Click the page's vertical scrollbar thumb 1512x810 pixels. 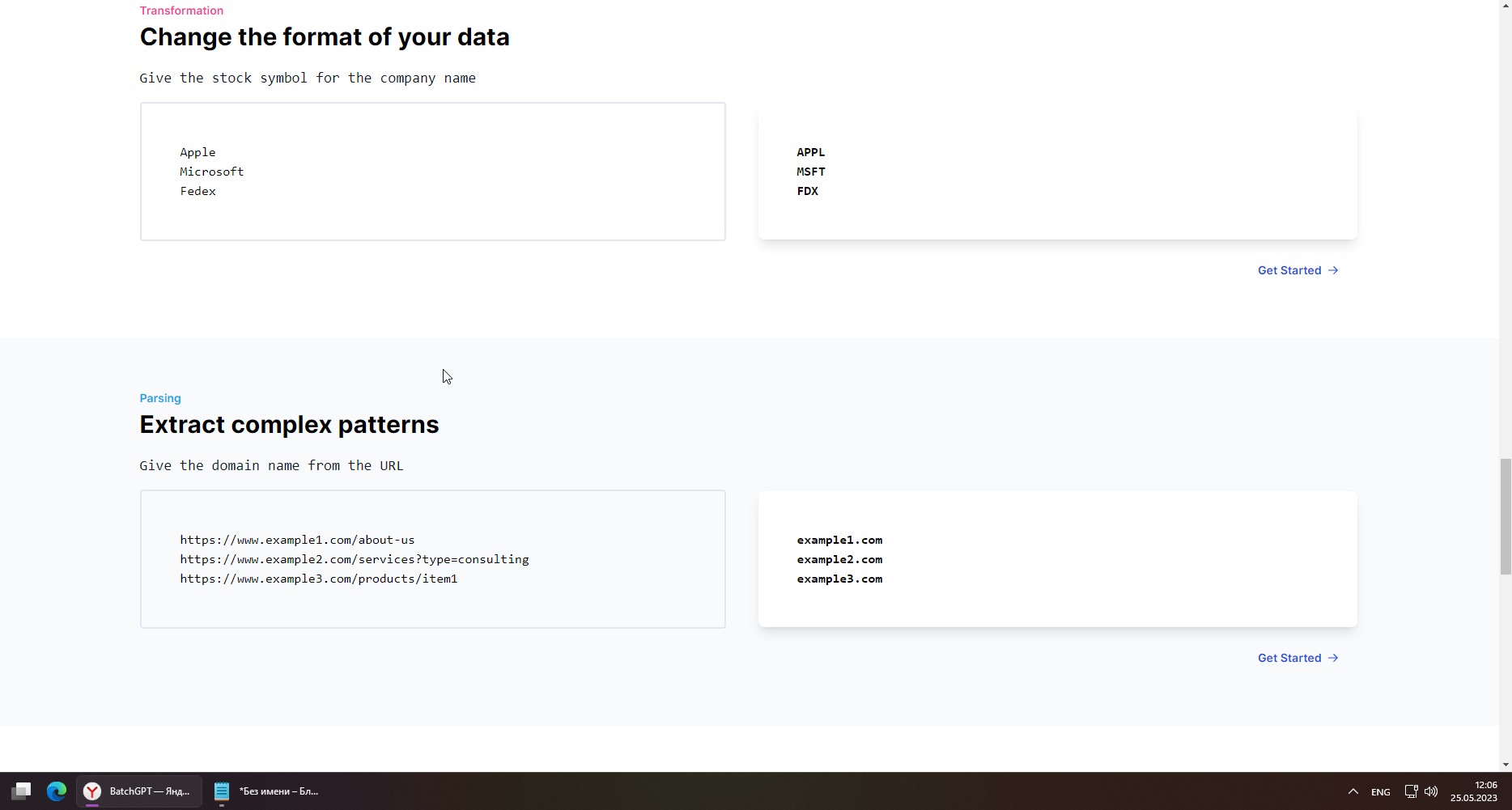tap(1506, 516)
